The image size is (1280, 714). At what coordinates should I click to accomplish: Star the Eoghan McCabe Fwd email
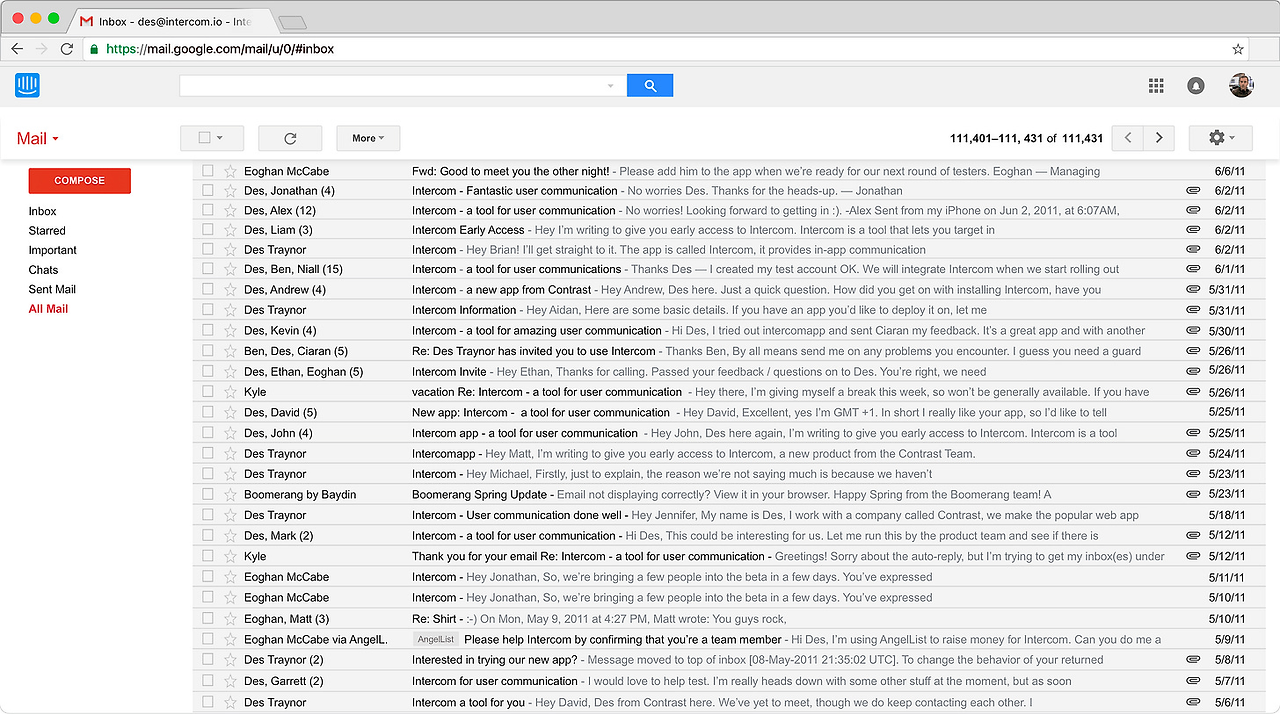coord(230,171)
